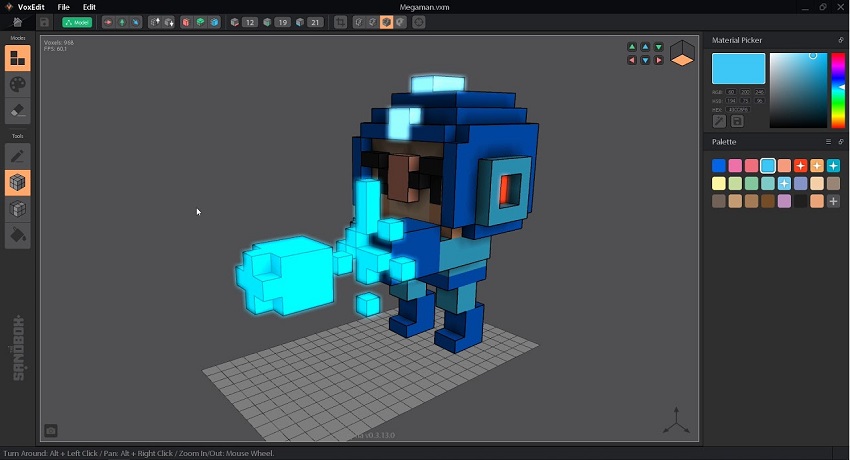
Task: Switch to Paint mode palette icon
Action: (17, 85)
